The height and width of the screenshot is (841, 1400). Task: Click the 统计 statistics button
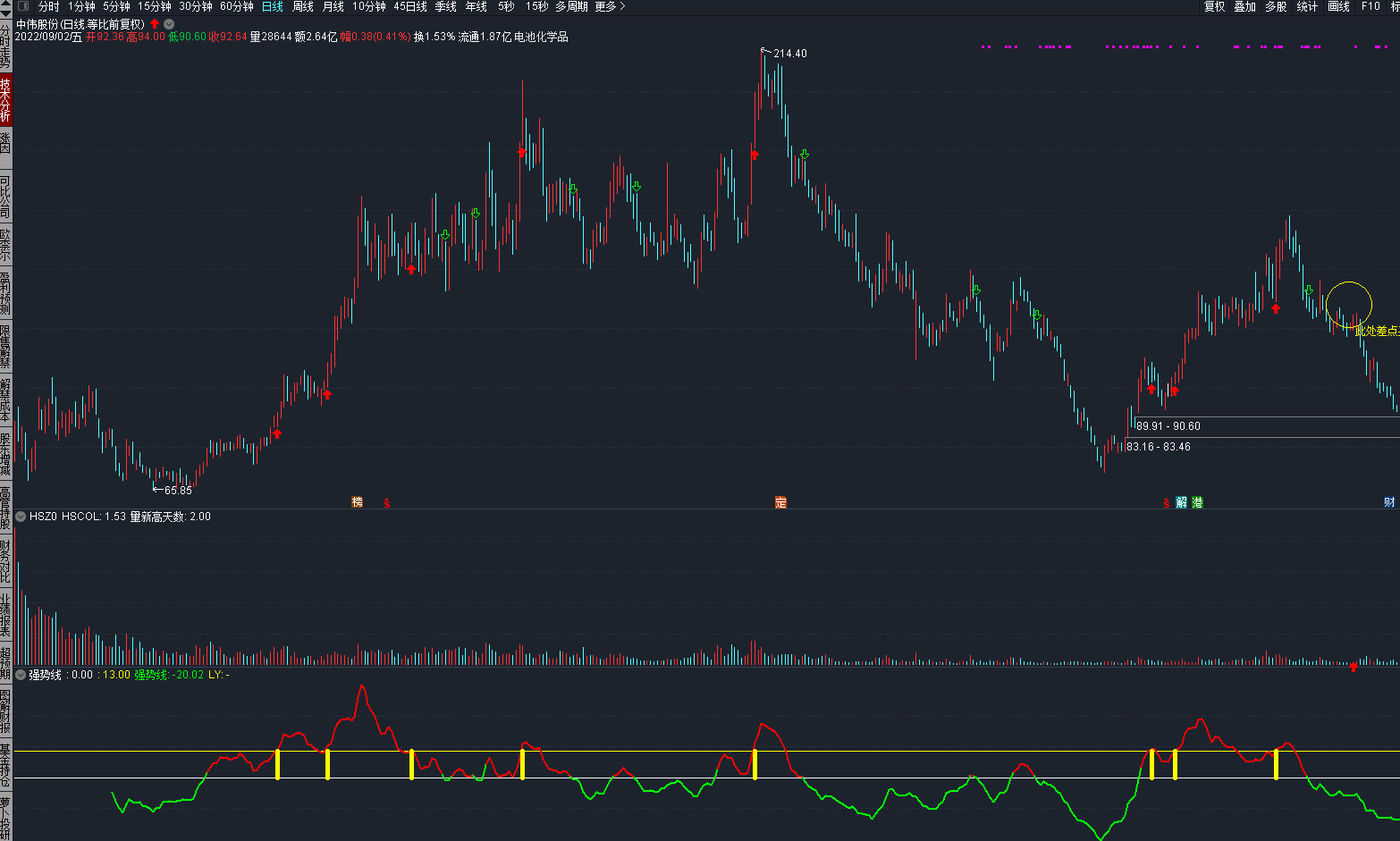click(1307, 6)
